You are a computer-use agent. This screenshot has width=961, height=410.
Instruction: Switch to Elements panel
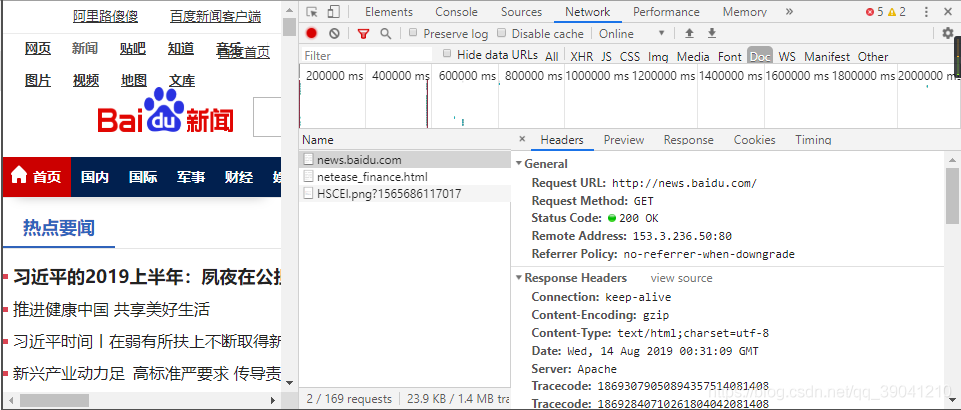(x=389, y=12)
